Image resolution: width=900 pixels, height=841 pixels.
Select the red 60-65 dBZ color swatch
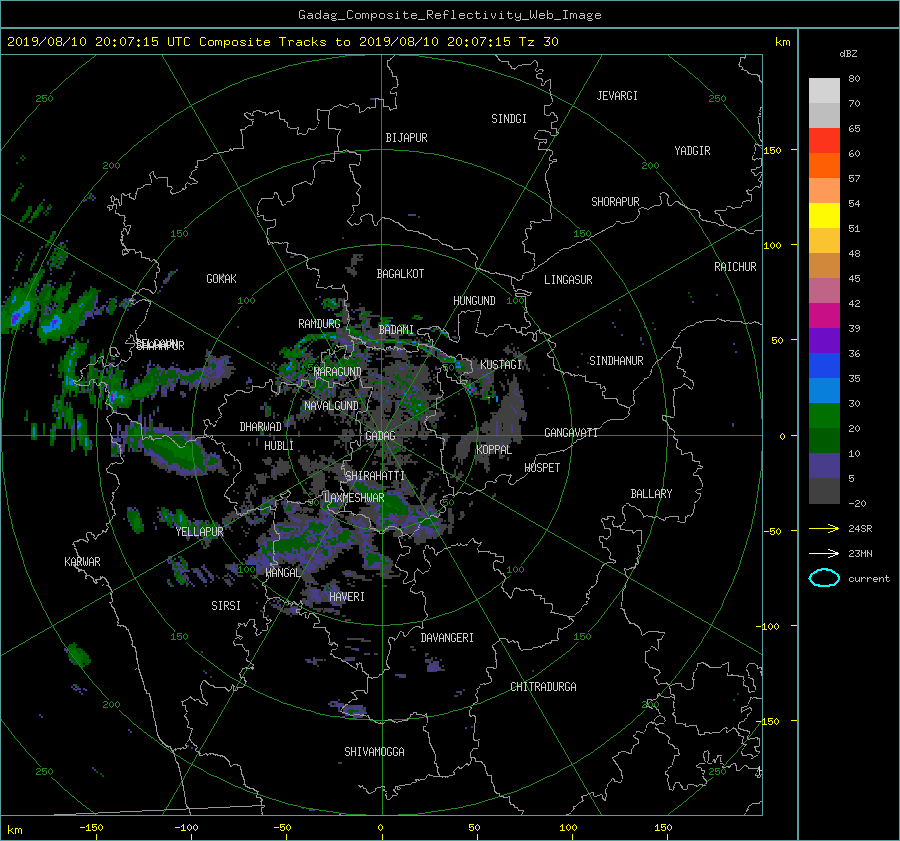(824, 141)
